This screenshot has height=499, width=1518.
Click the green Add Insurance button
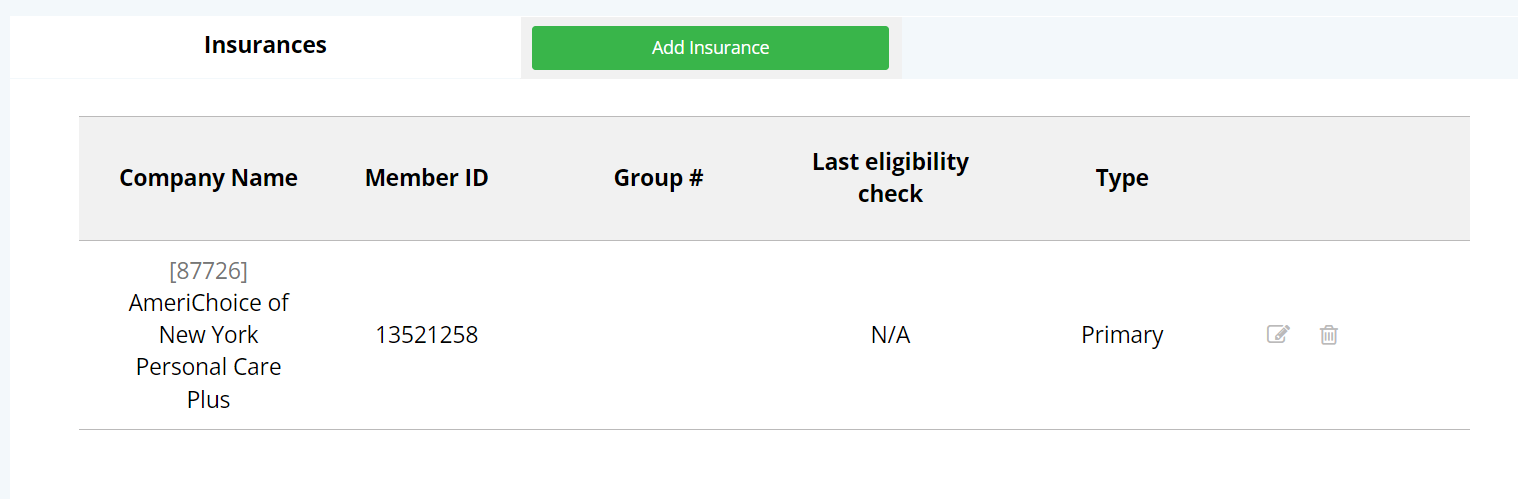click(710, 48)
